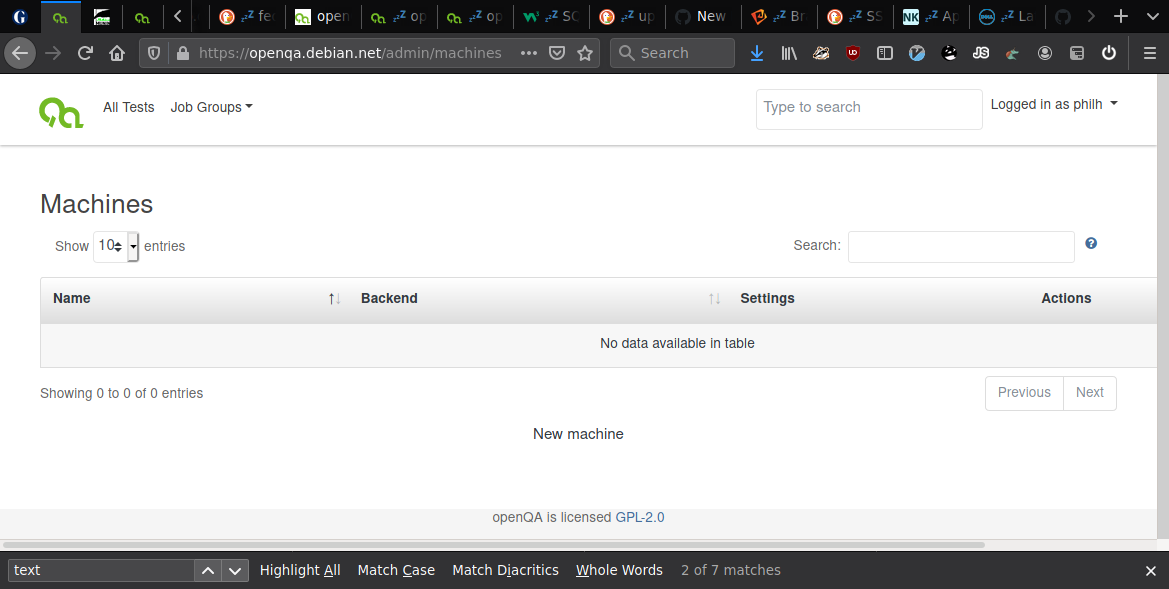
Task: Click the power/session icon in the toolbar
Action: (1109, 53)
